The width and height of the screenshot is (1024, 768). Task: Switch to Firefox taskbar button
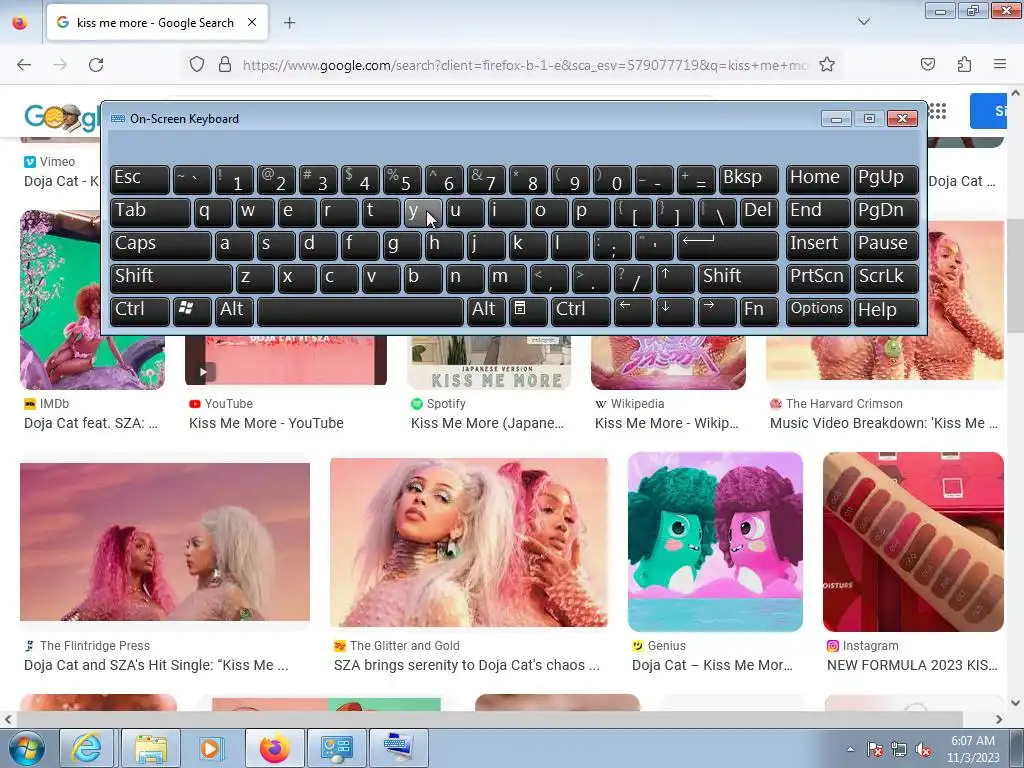click(274, 748)
